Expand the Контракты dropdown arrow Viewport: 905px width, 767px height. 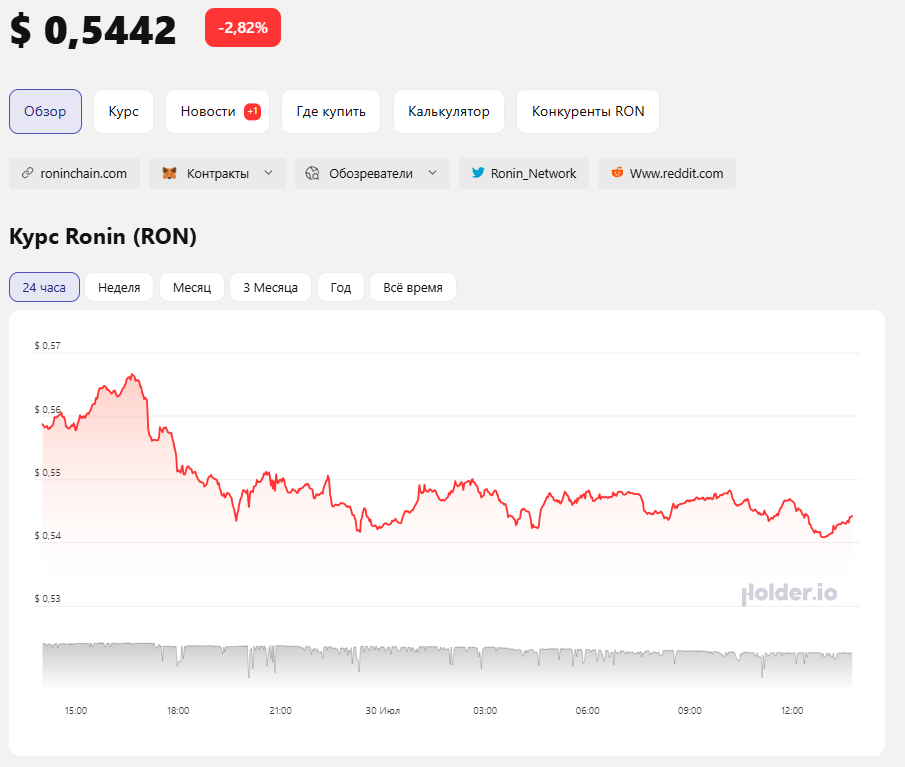[268, 173]
